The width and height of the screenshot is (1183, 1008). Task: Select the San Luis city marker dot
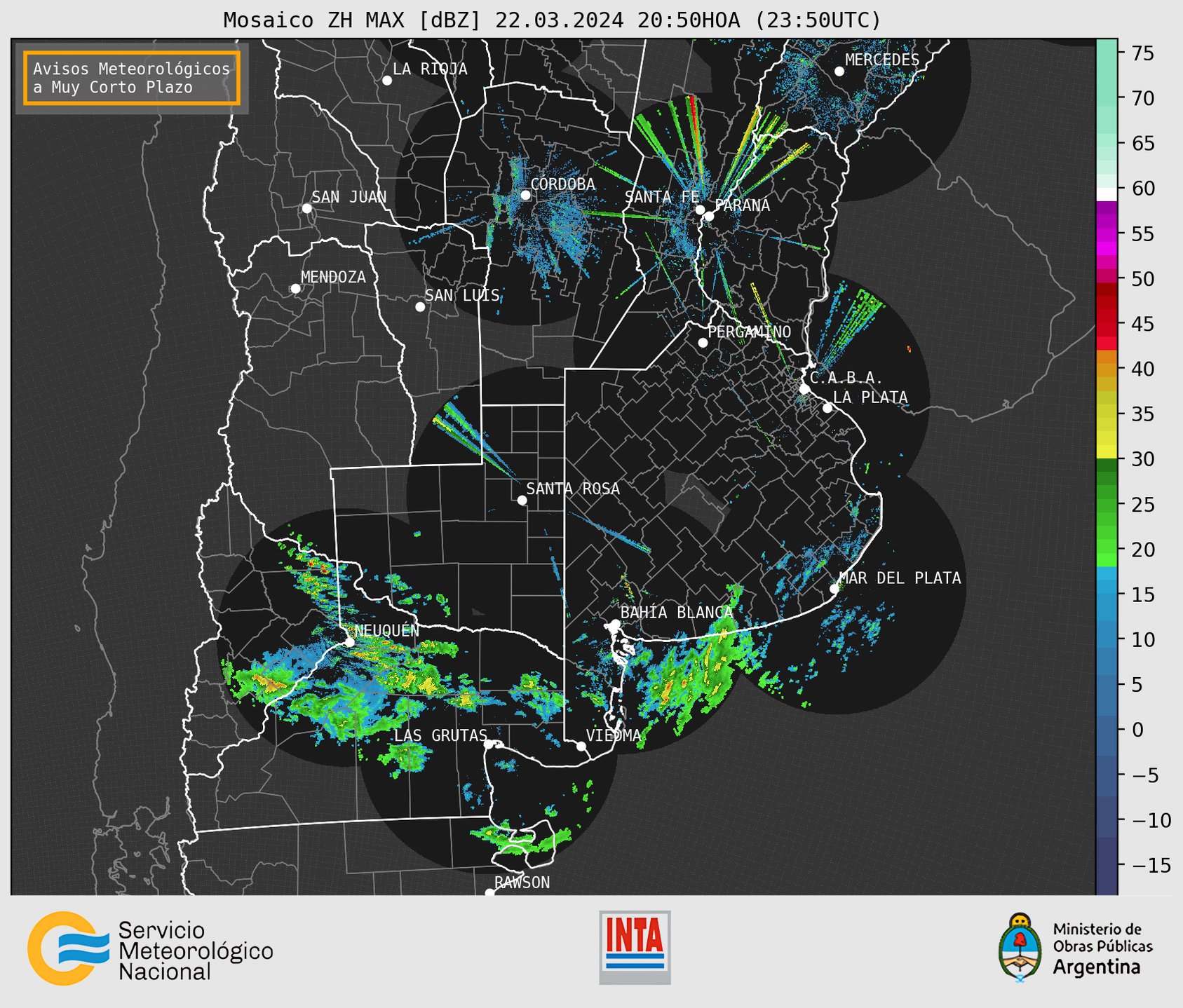coord(420,307)
